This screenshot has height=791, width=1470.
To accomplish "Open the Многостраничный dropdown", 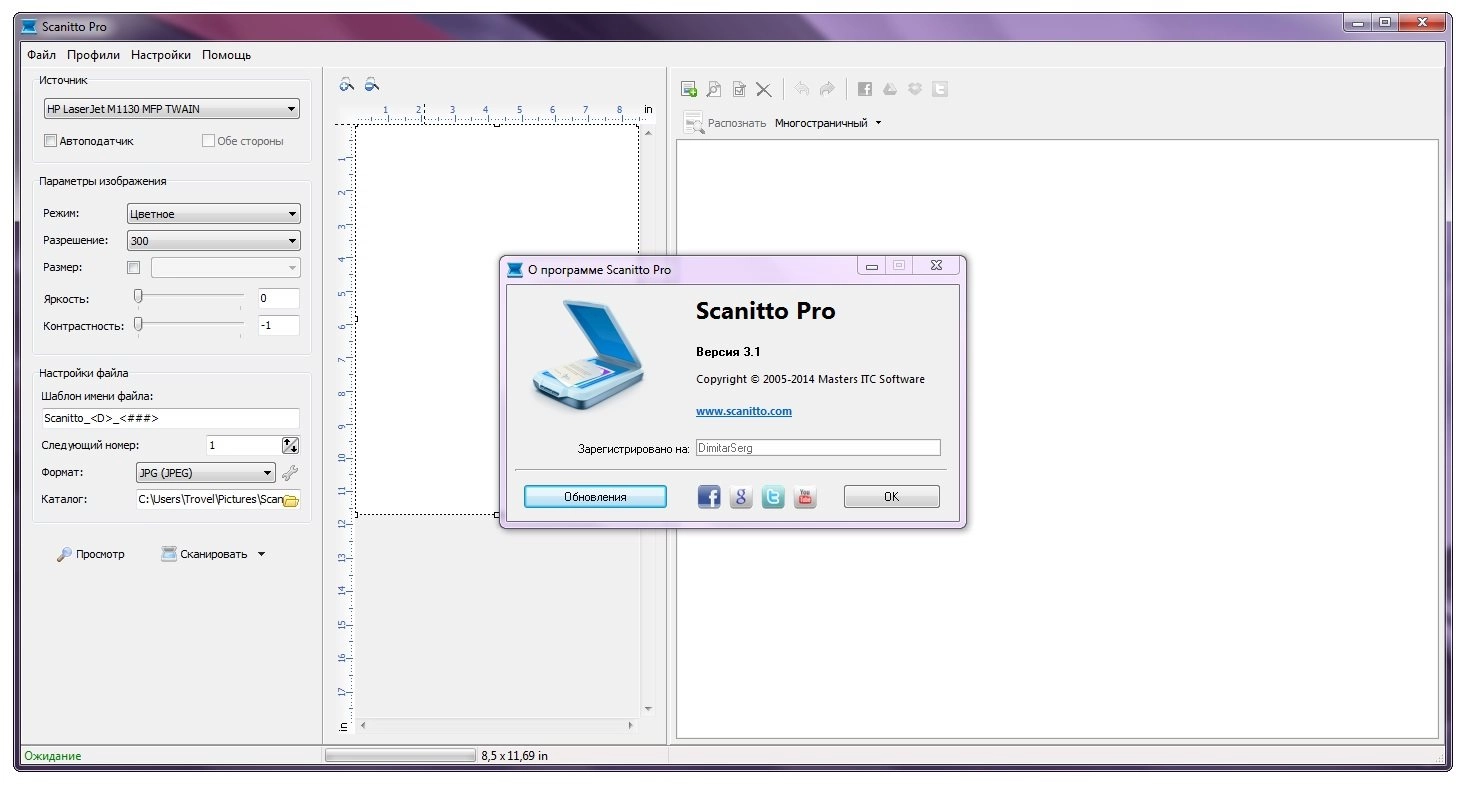I will [x=828, y=123].
